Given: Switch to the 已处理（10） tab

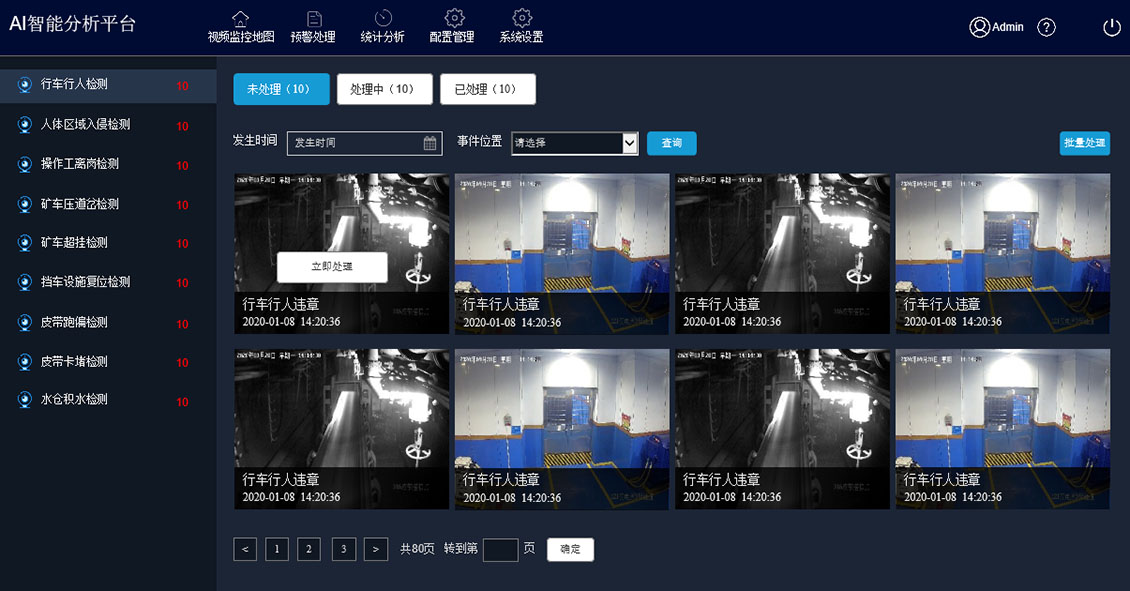Looking at the screenshot, I should (x=487, y=89).
